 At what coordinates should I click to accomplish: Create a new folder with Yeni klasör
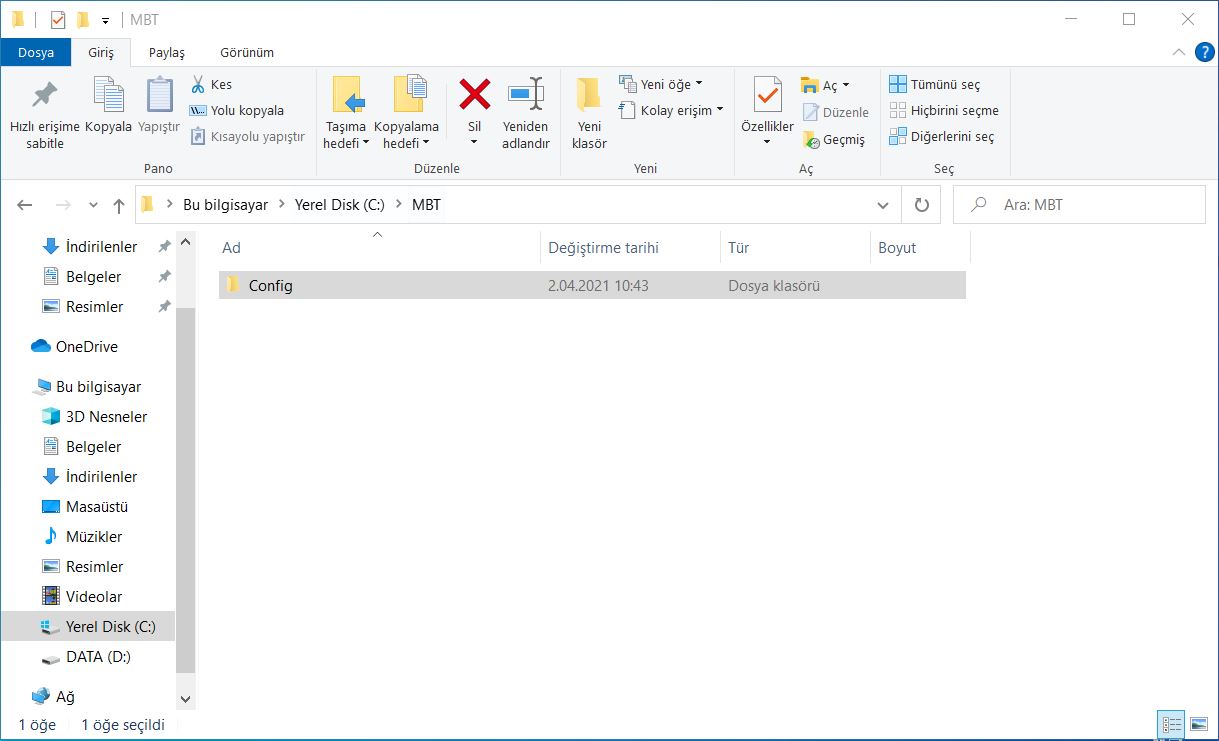(x=589, y=95)
